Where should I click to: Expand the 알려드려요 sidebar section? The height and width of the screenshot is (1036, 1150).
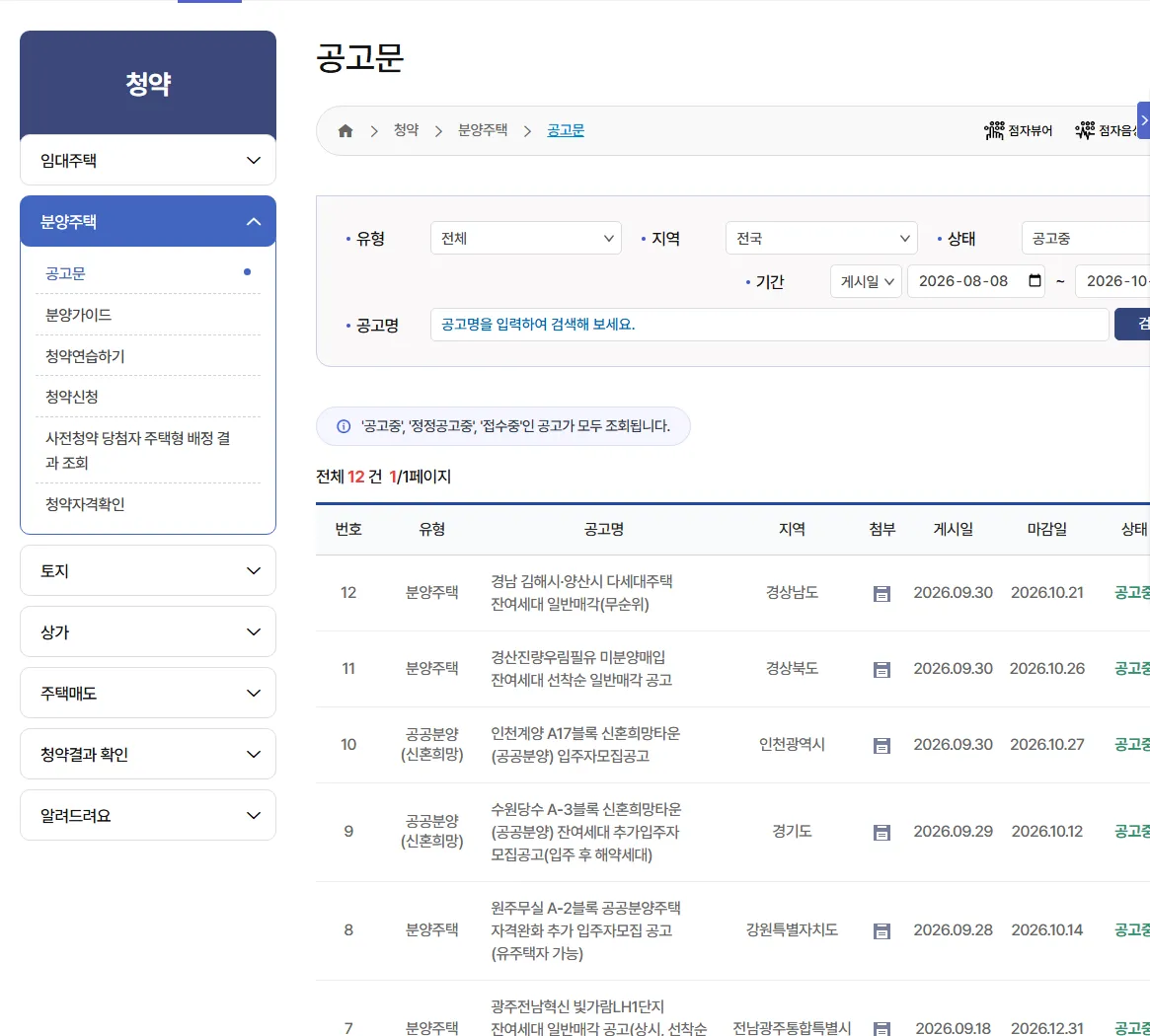148,815
